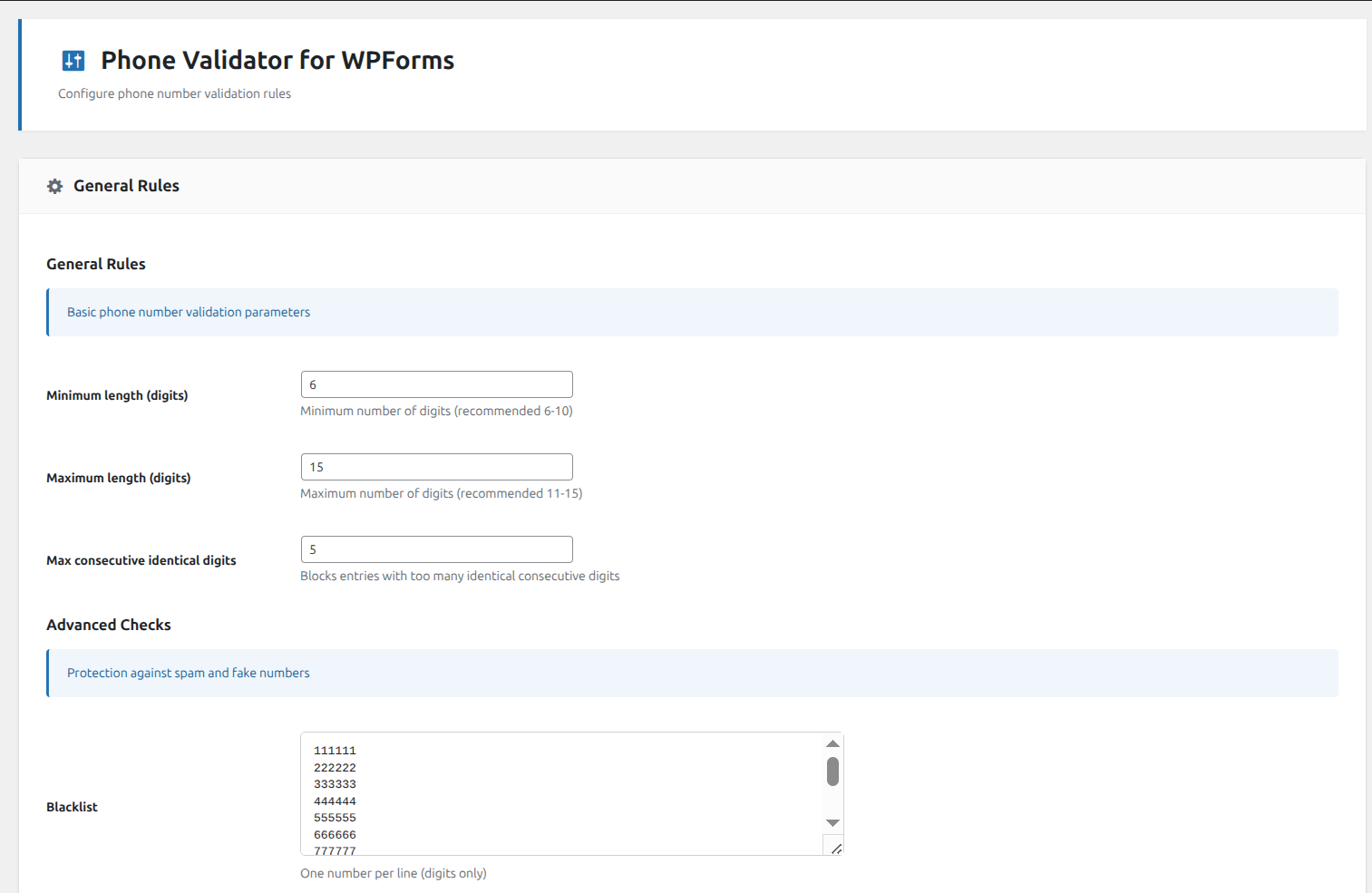Click the resize handle of the Blacklist textarea
Viewport: 1372px width, 893px height.
pos(835,847)
